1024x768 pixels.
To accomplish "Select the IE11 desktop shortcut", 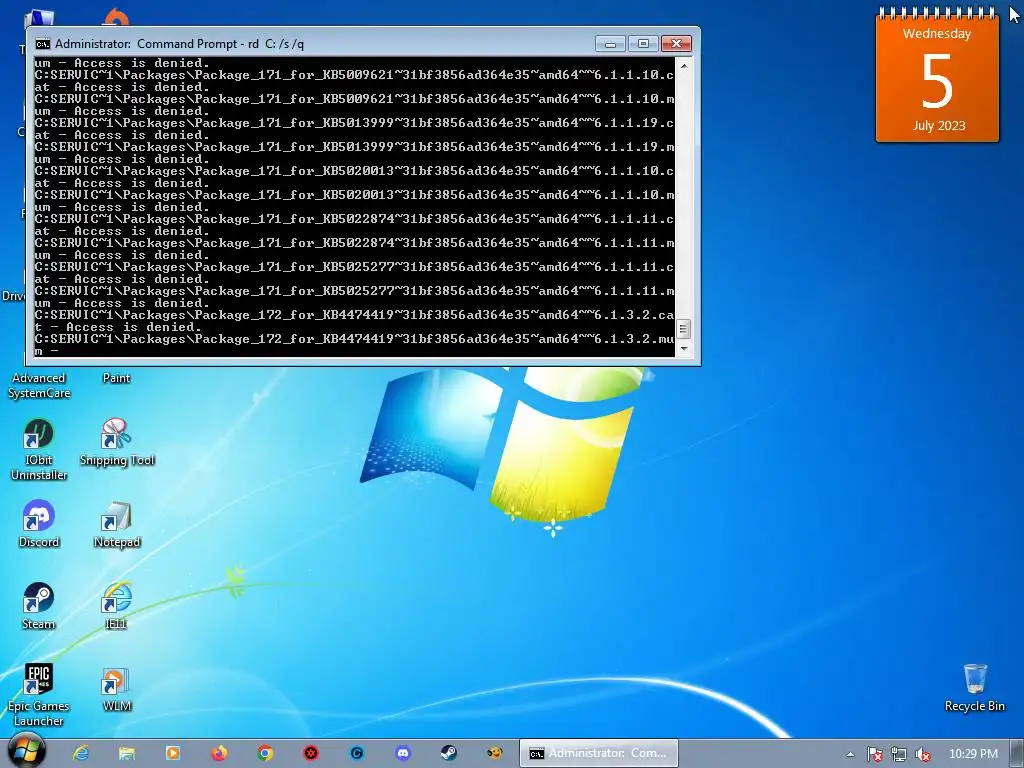I will 116,606.
